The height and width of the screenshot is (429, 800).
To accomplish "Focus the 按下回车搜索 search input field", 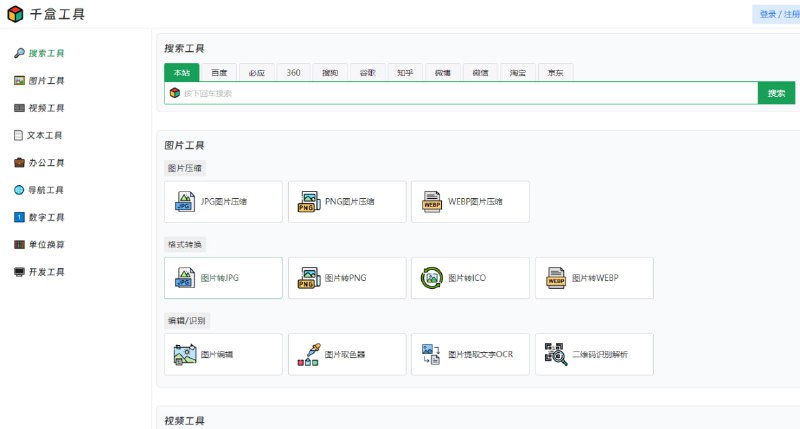I will [x=461, y=93].
